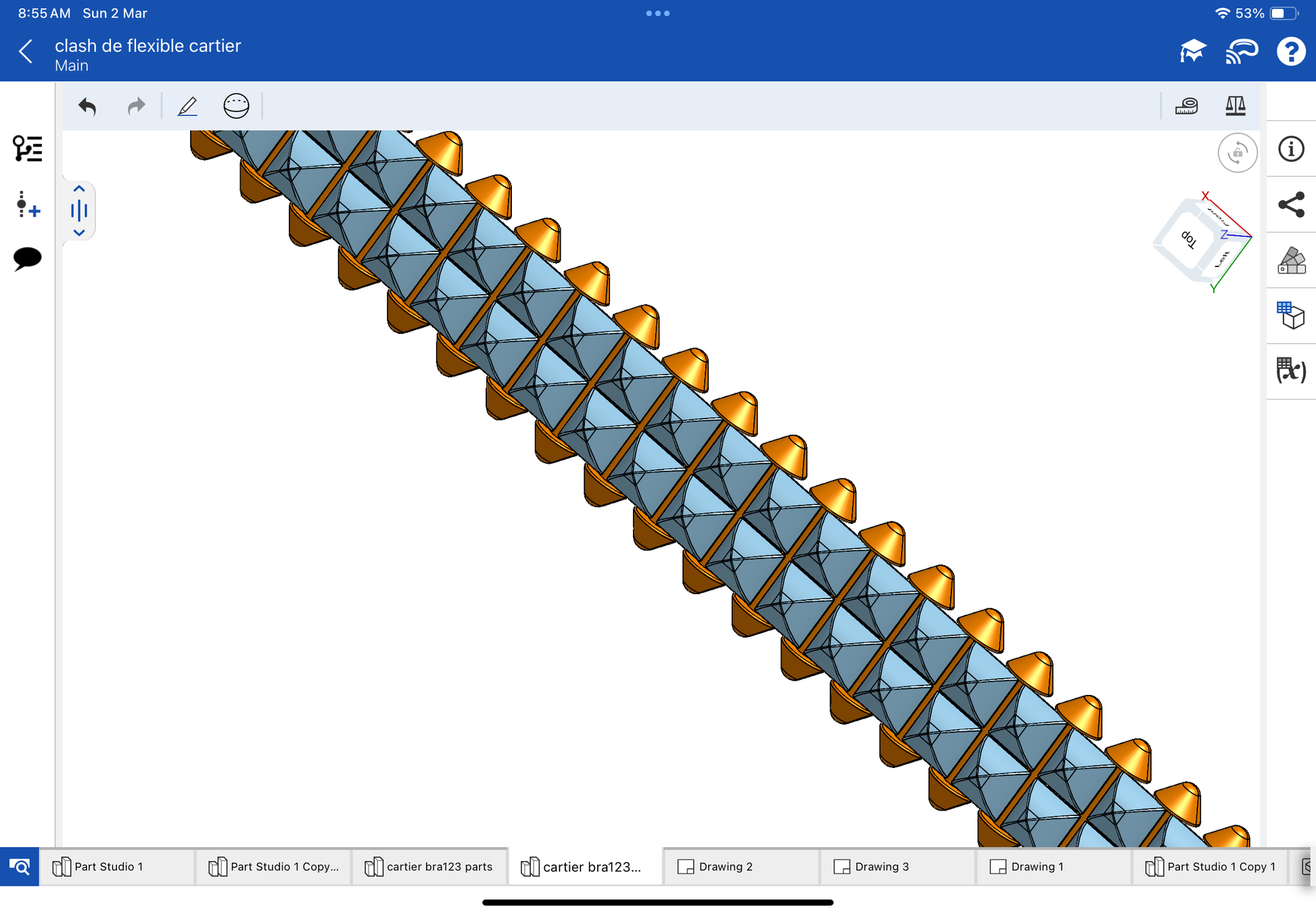Collapse panel with down chevron
The height and width of the screenshot is (914, 1316).
coord(79,233)
